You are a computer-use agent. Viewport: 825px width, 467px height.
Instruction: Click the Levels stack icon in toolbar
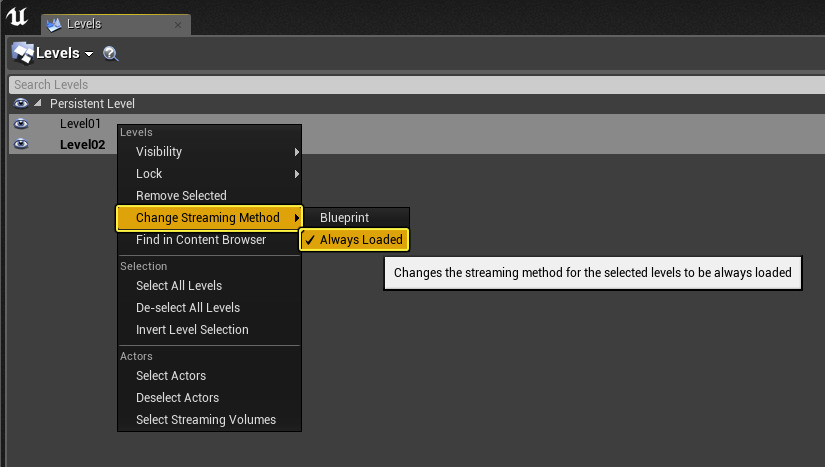point(22,53)
